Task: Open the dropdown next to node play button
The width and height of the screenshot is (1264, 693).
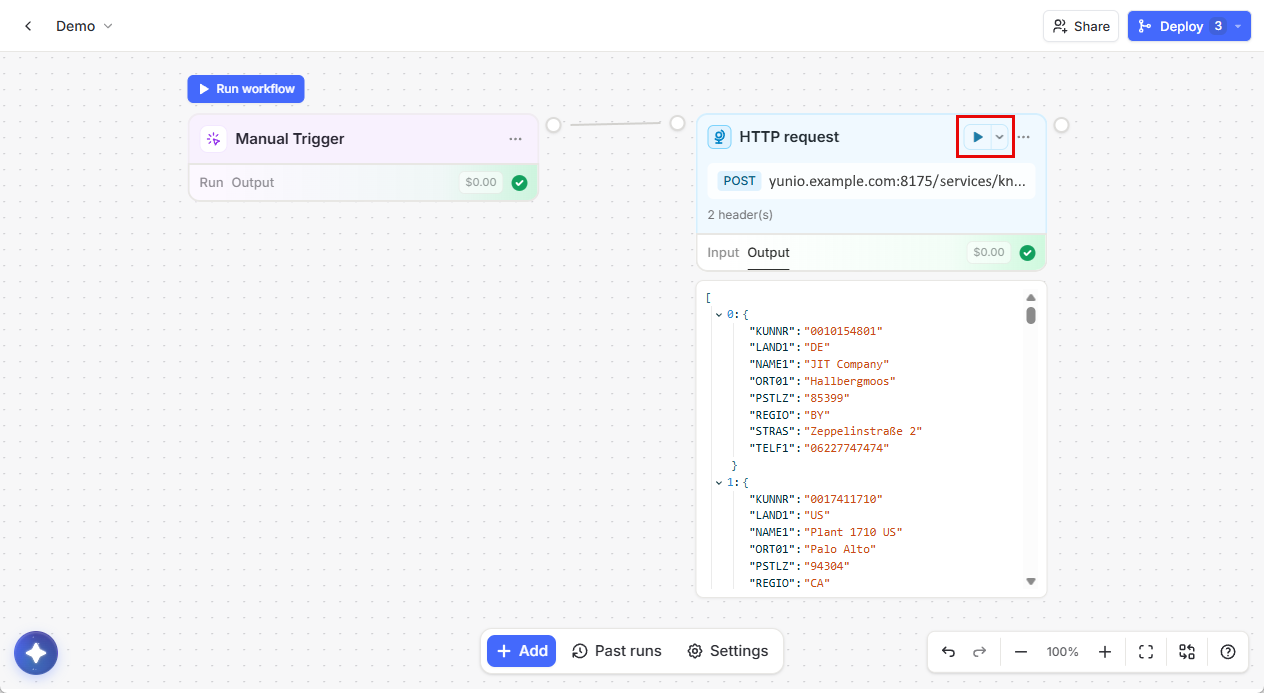Action: (x=999, y=137)
